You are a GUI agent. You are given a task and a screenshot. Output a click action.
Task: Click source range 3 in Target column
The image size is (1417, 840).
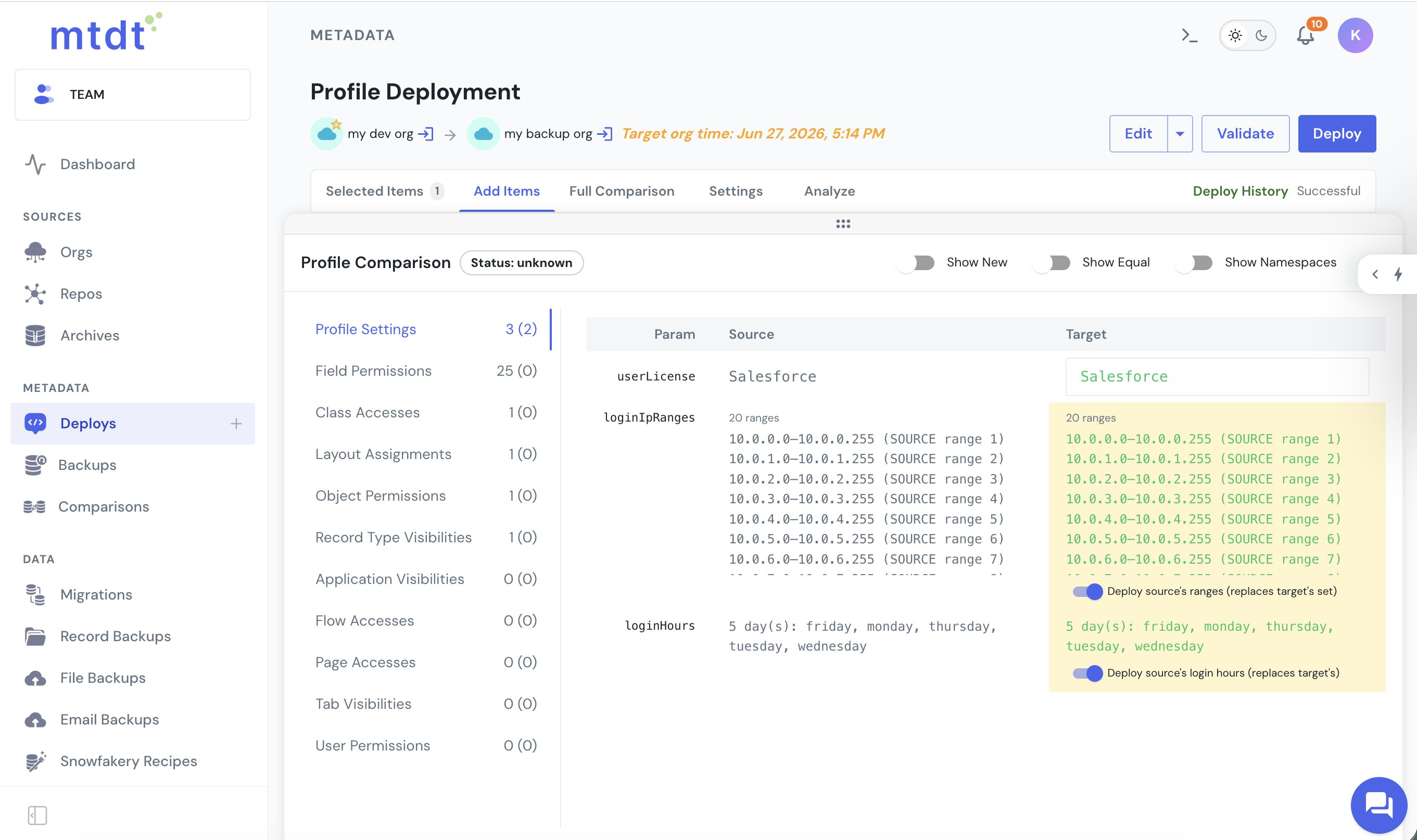1203,479
